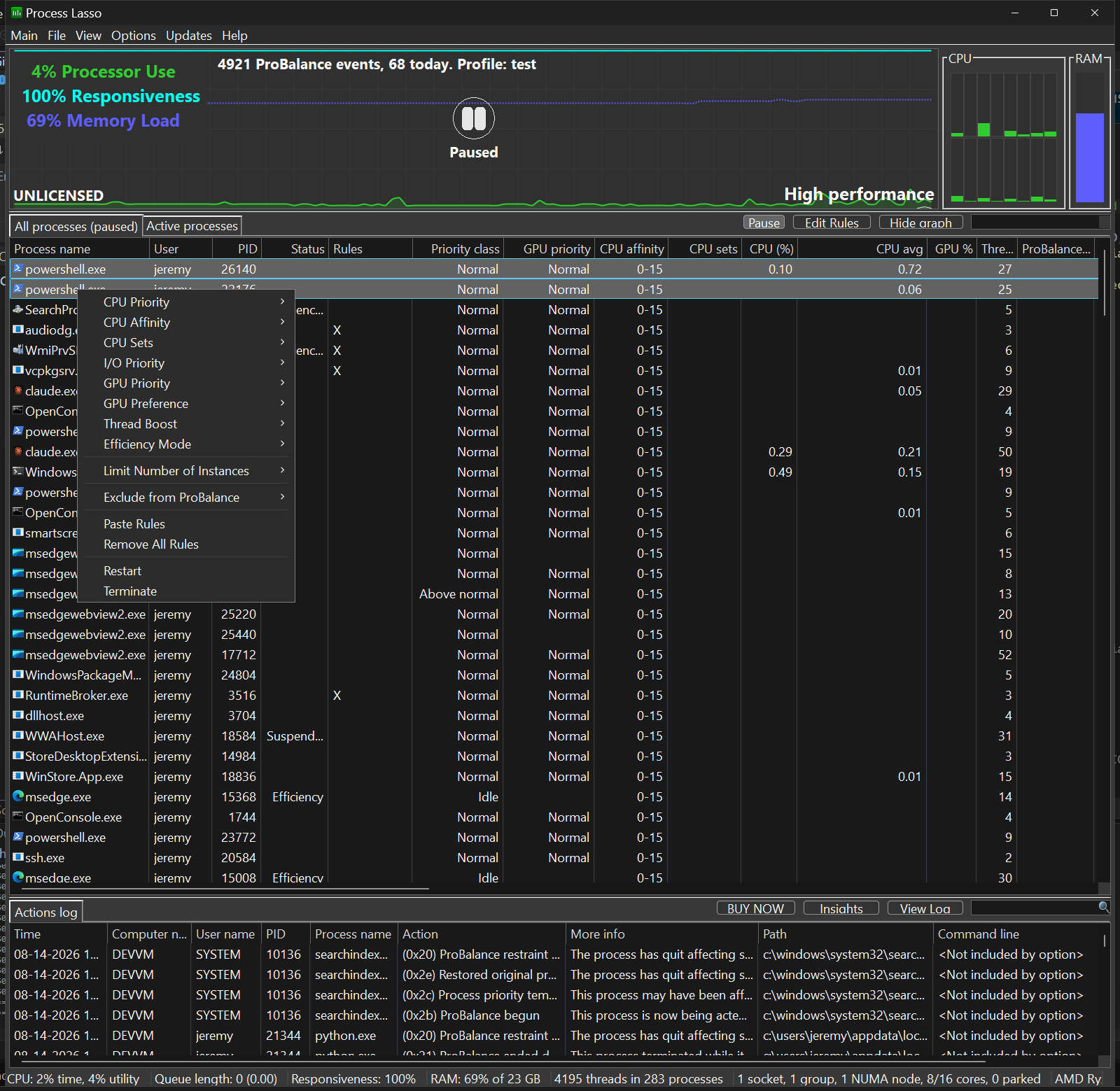
Task: Expand Efficiency Mode submenu
Action: coord(186,444)
